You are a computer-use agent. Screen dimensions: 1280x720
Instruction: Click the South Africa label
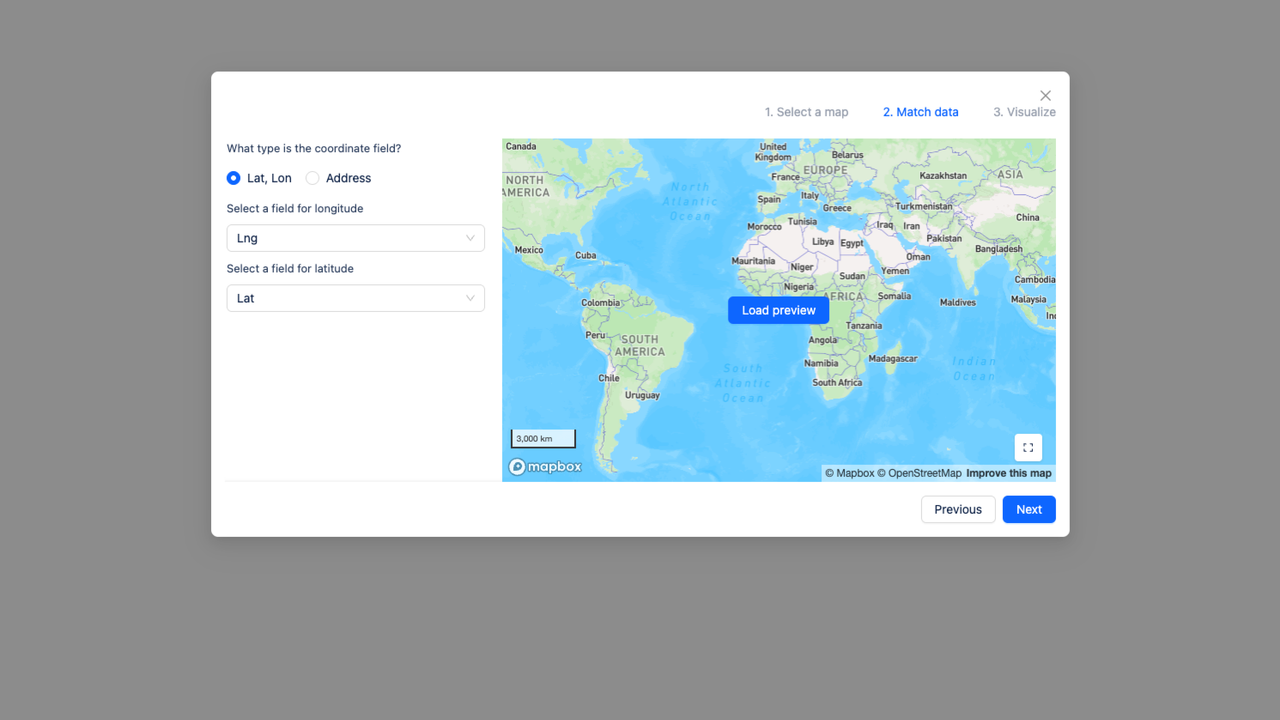pyautogui.click(x=837, y=382)
